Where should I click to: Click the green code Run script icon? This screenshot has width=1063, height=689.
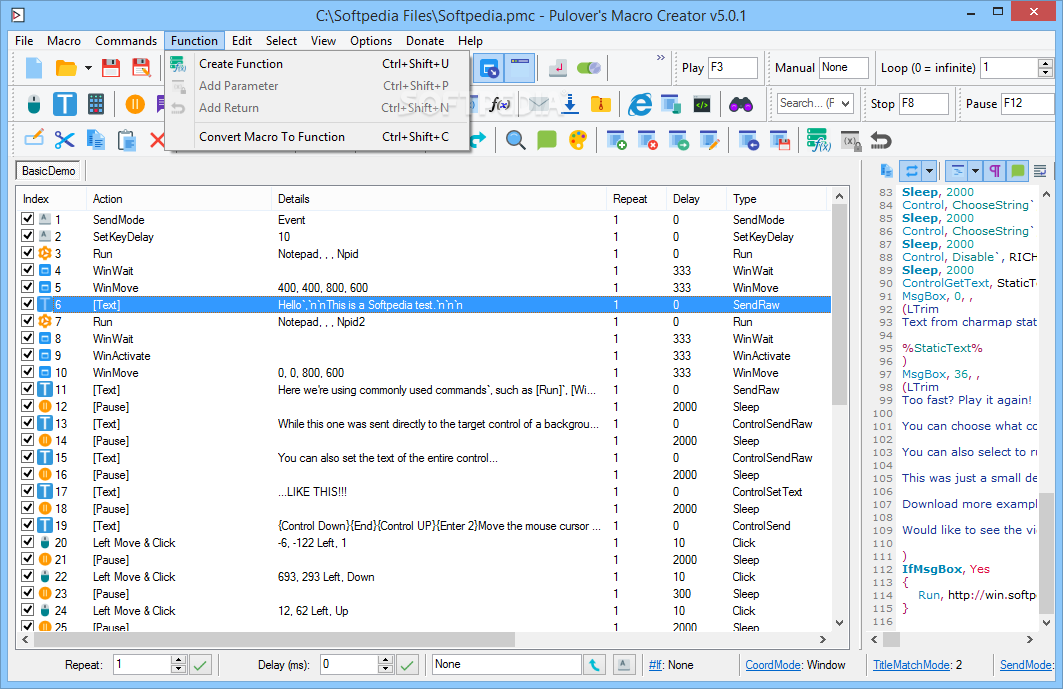pyautogui.click(x=702, y=104)
